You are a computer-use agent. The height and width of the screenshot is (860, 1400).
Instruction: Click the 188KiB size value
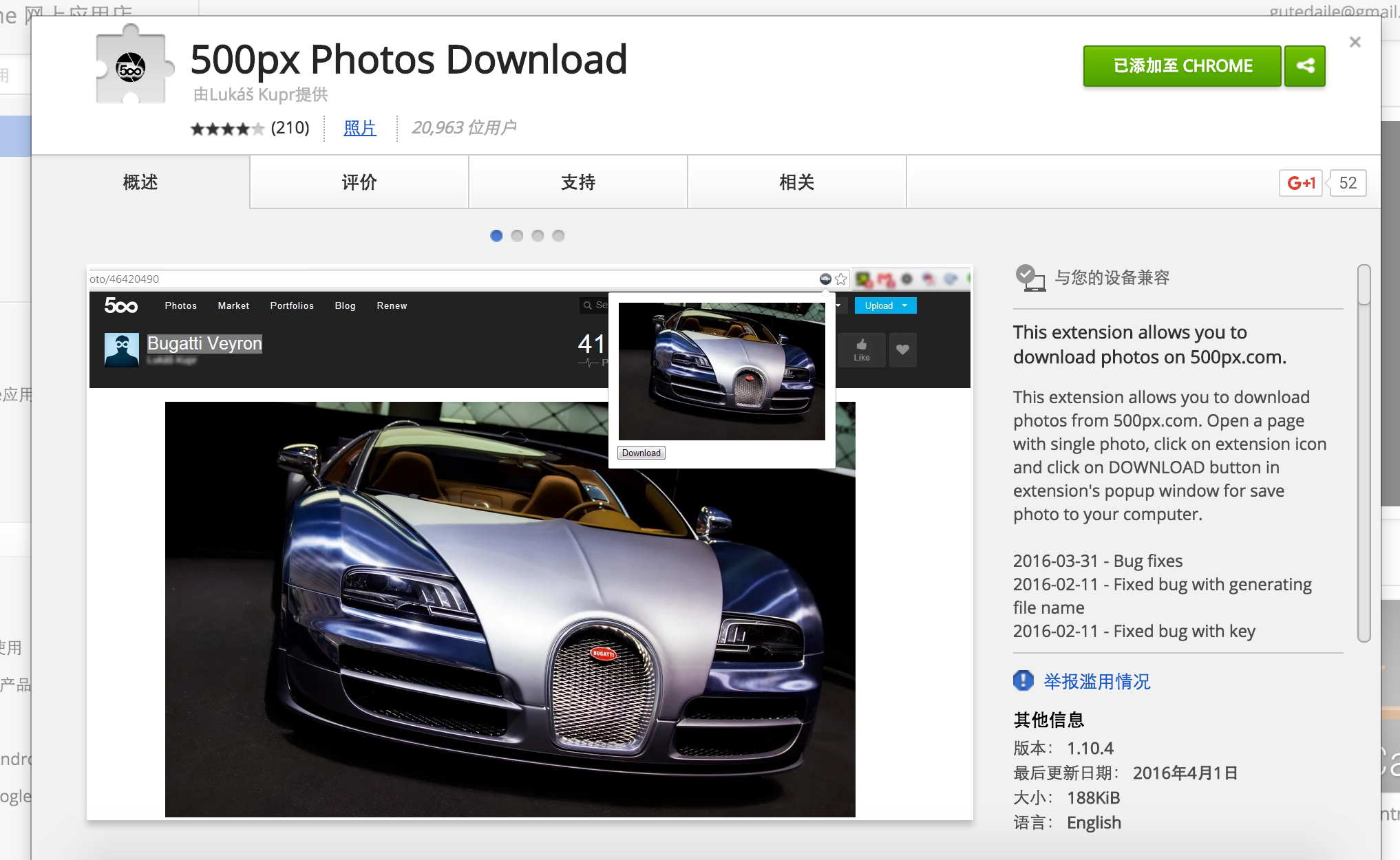pos(1094,797)
